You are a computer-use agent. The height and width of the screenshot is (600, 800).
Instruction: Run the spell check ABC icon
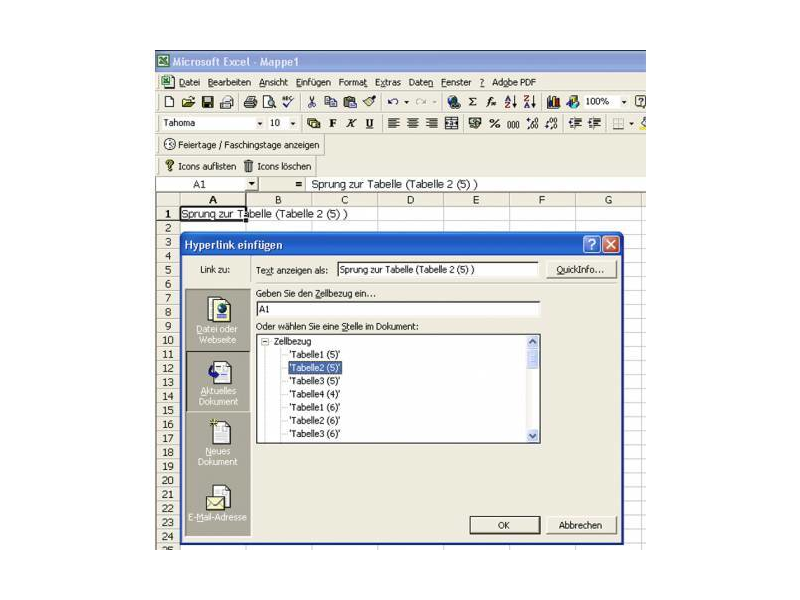288,102
